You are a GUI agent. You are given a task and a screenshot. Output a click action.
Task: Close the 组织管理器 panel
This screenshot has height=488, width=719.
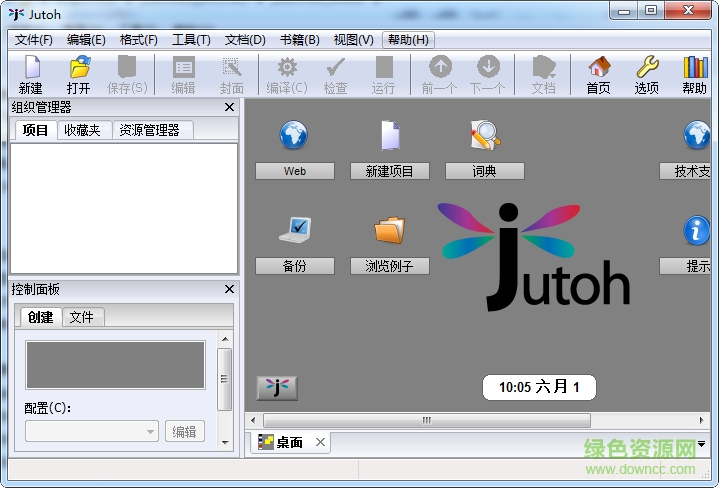[230, 107]
